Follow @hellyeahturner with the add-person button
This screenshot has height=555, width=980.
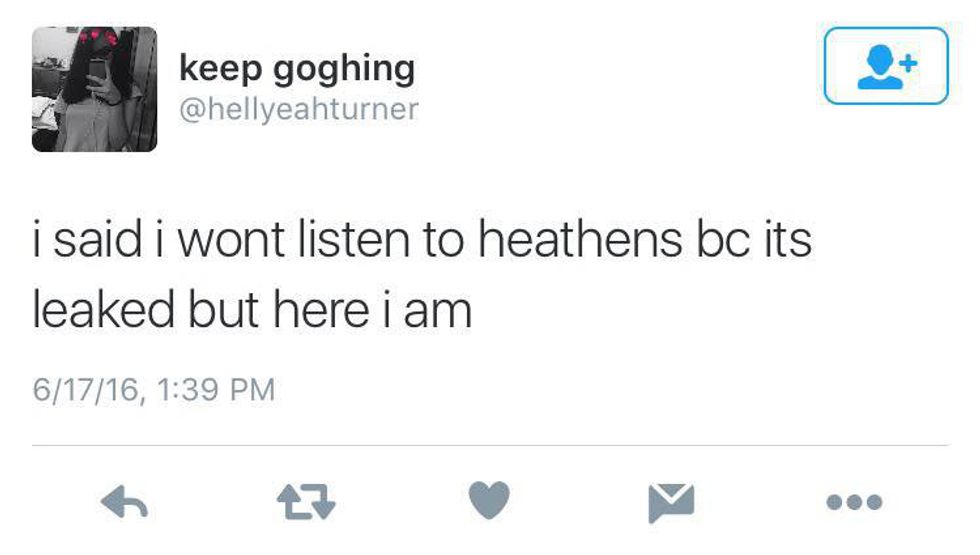(886, 66)
